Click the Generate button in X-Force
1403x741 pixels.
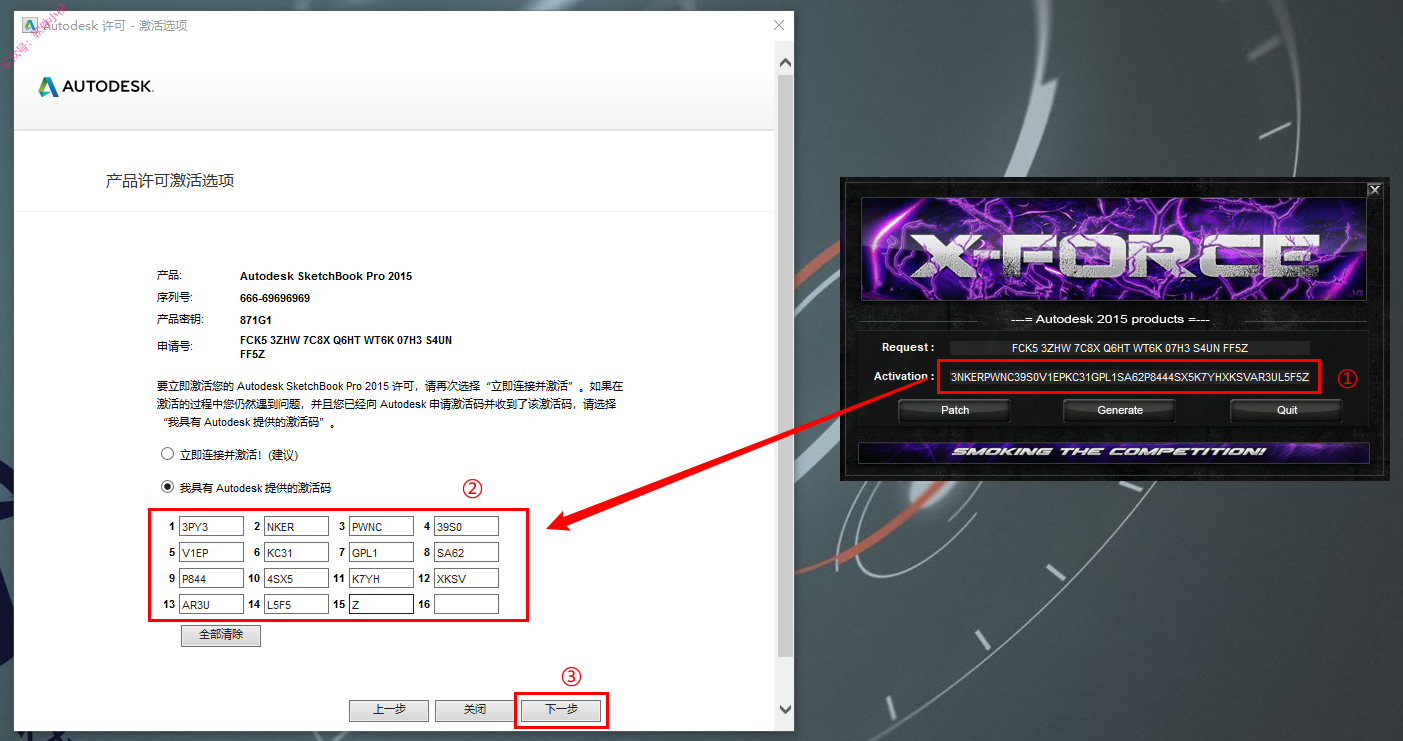(x=1120, y=410)
